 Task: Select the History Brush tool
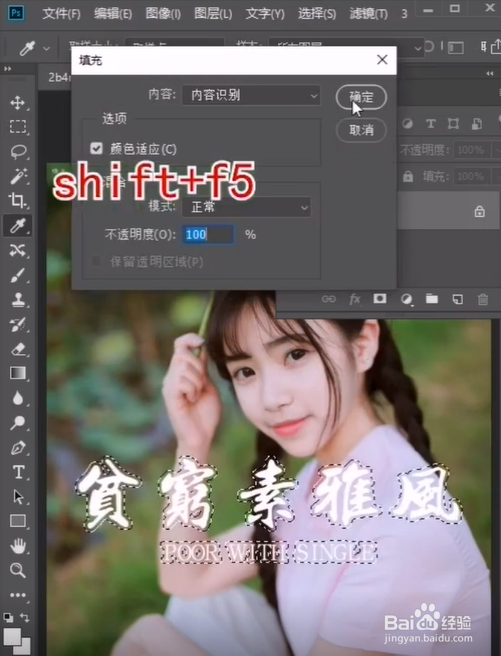point(18,324)
